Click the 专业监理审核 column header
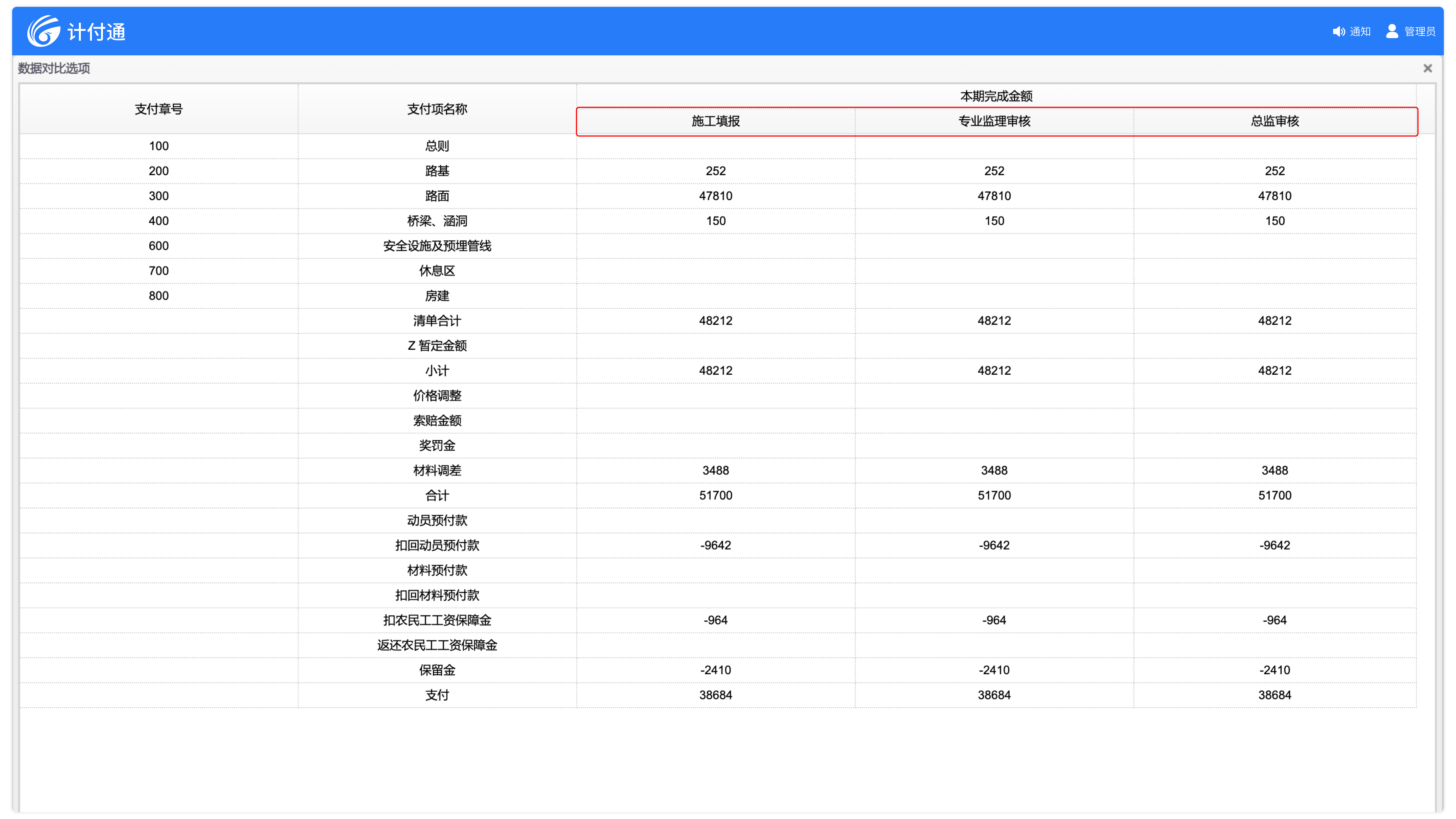This screenshot has width=1456, height=819. pos(994,121)
